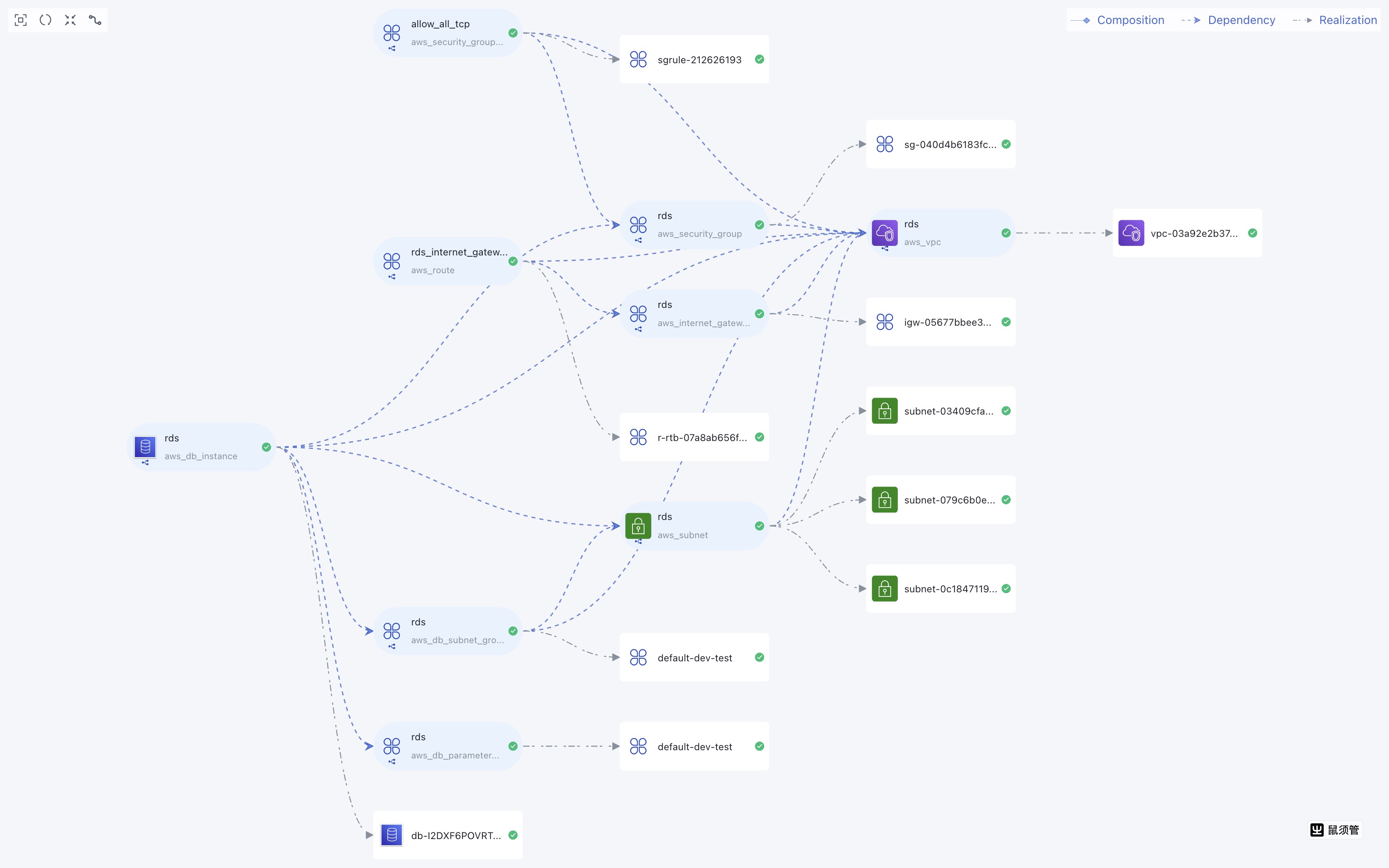Click the db-I2DXF6POVRT database icon

point(391,835)
